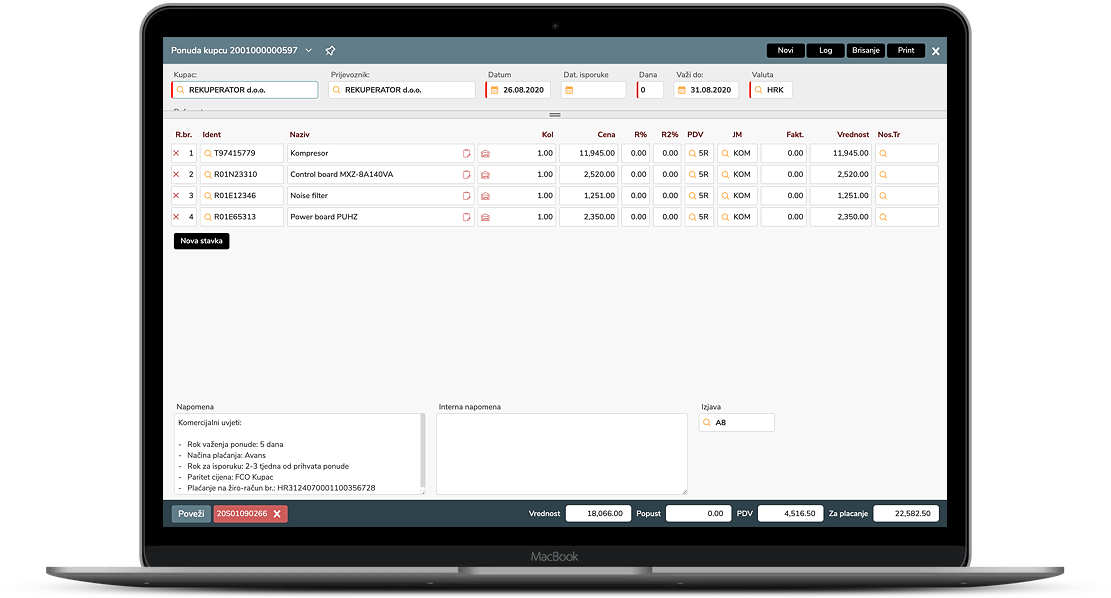Search ident lookup icon for R01E65313
This screenshot has width=1111, height=598.
tap(208, 217)
